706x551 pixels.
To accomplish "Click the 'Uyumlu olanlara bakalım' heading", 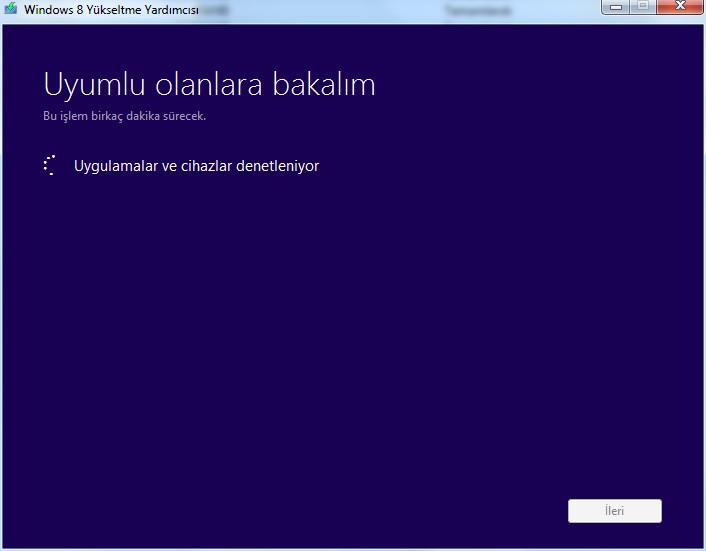I will click(x=209, y=84).
